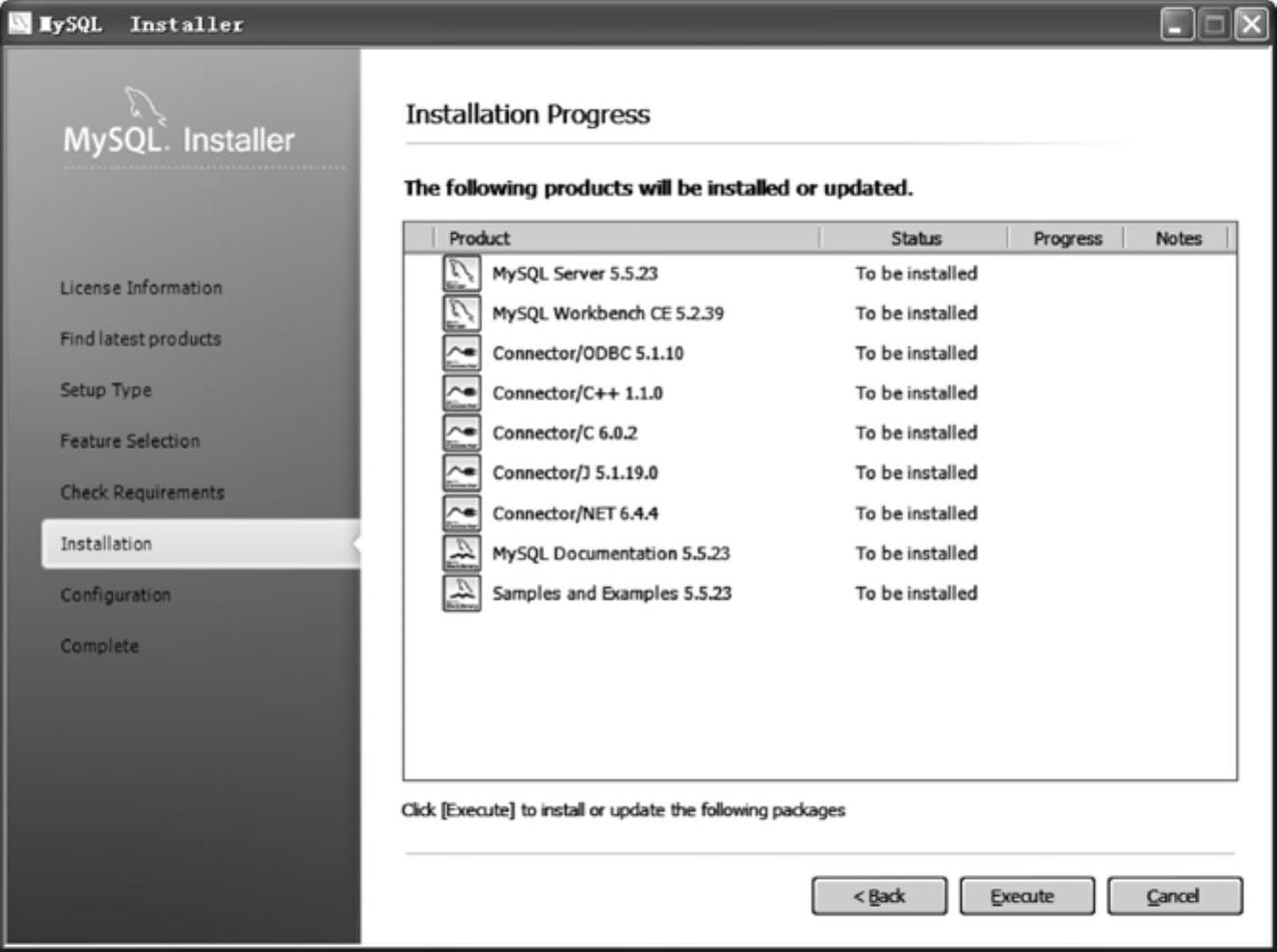Select the Configuration step in sidebar
This screenshot has height=952, width=1277.
(x=116, y=595)
